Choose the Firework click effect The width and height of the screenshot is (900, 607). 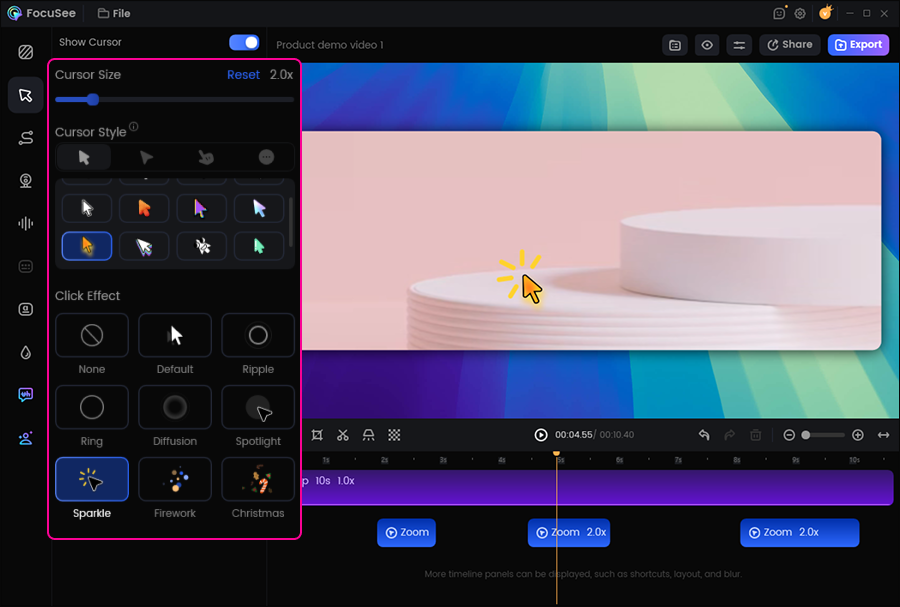point(175,480)
